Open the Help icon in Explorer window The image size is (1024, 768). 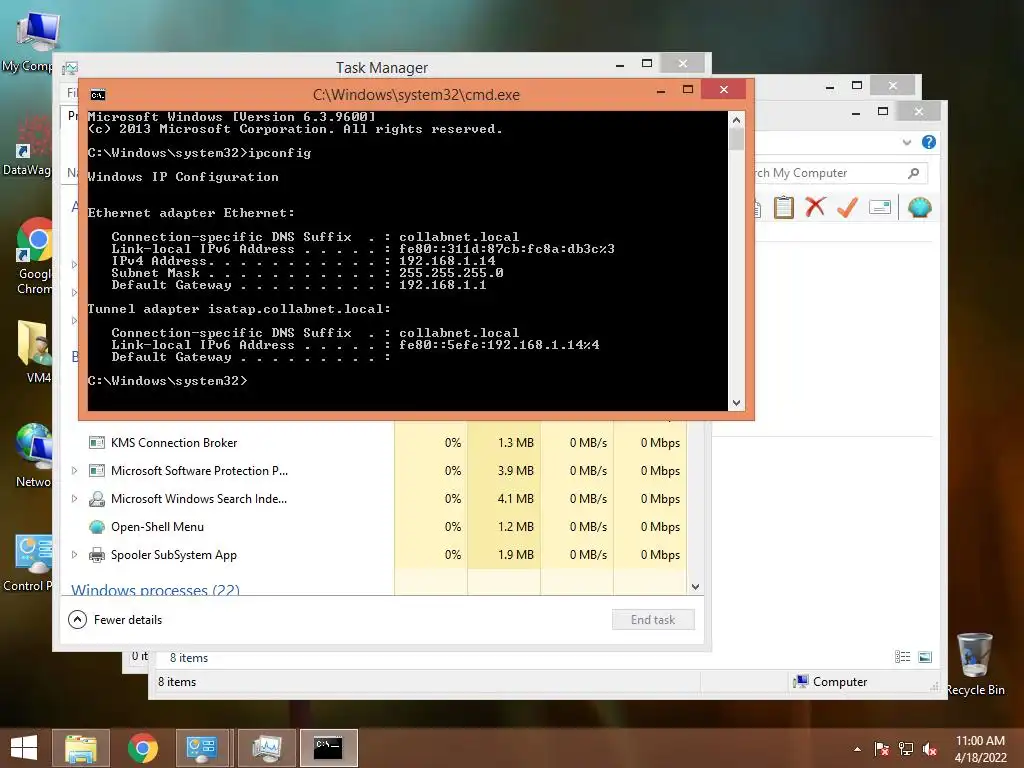tap(929, 142)
